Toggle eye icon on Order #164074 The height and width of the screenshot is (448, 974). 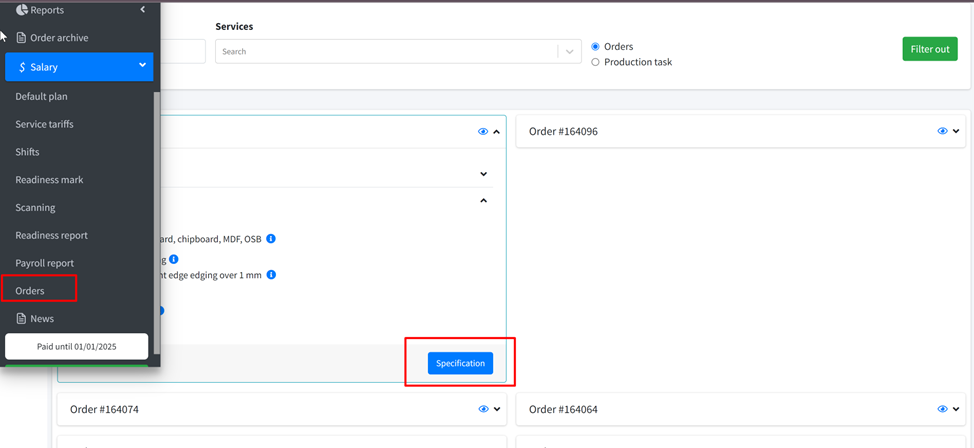483,409
